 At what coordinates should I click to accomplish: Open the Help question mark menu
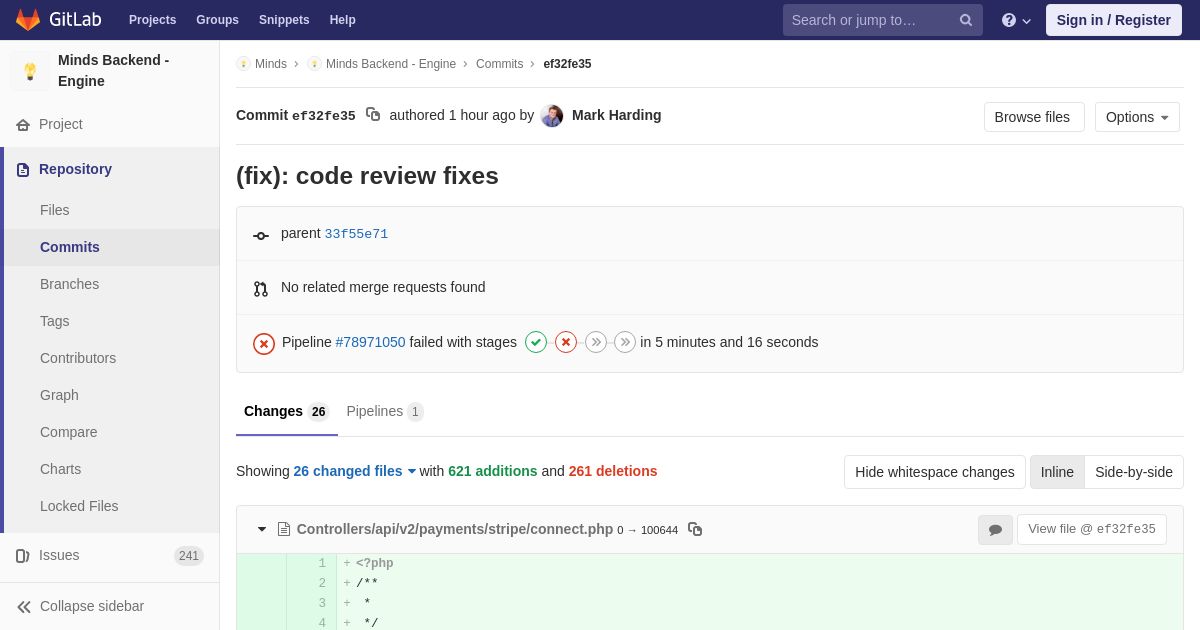point(1015,20)
